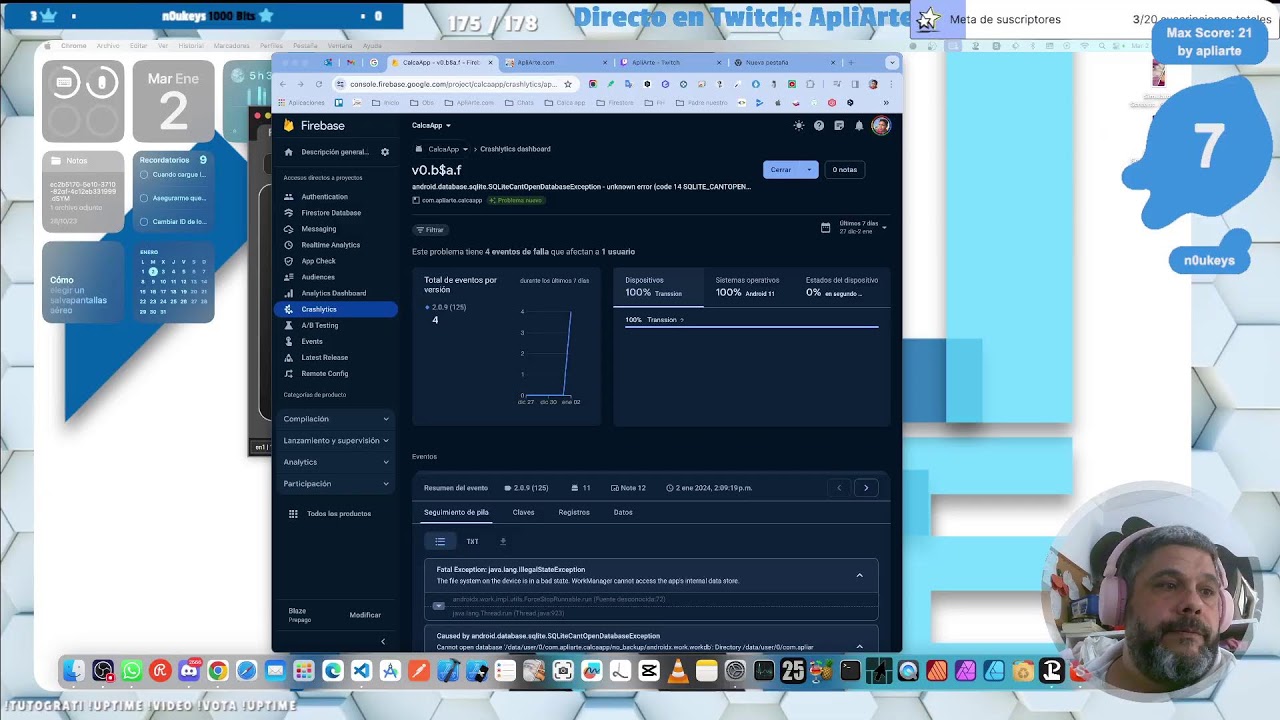Click project settings gear icon

(x=385, y=152)
